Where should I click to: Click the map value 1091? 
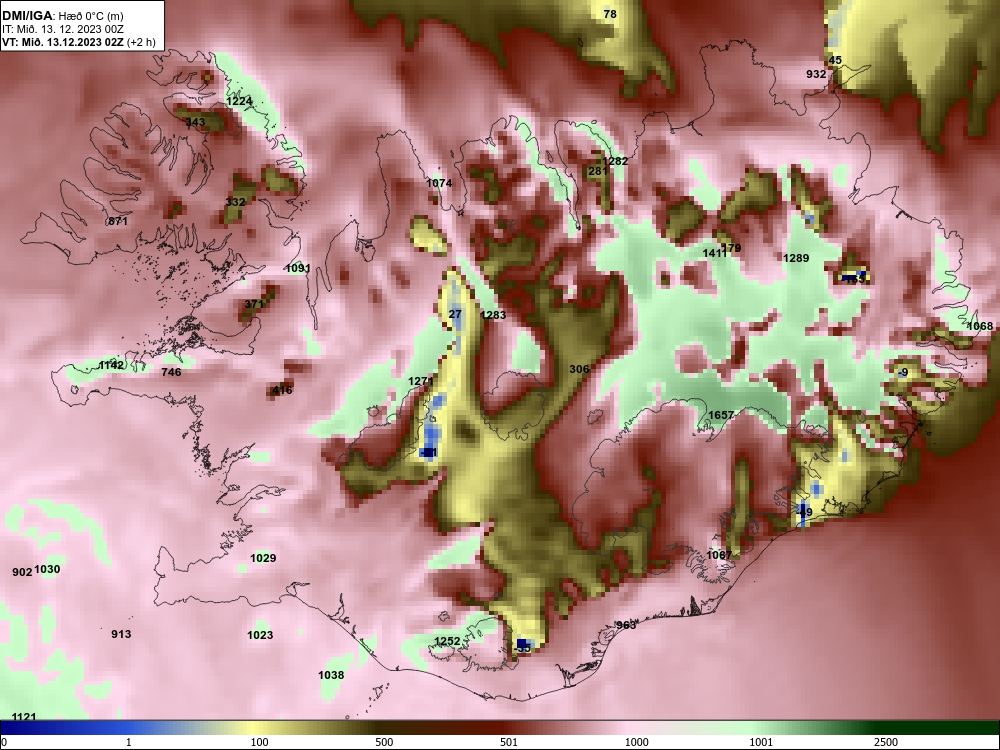click(298, 268)
